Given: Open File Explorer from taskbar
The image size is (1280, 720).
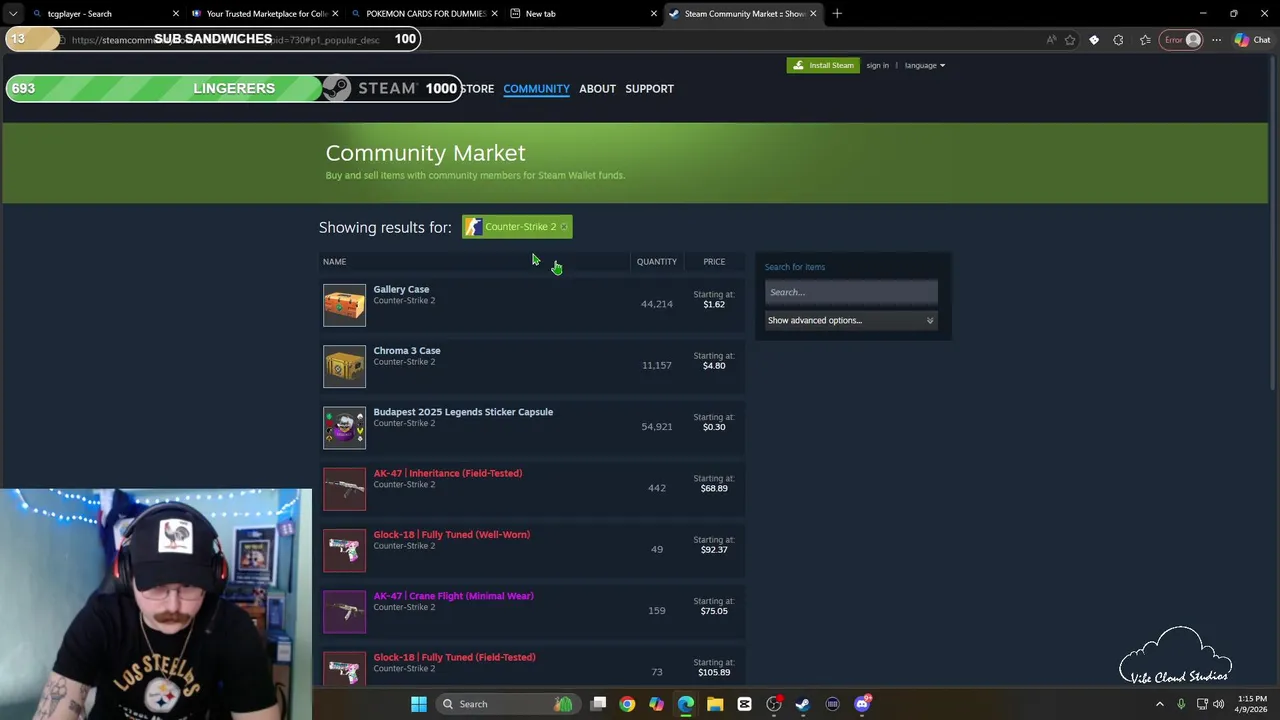Looking at the screenshot, I should click(x=715, y=704).
